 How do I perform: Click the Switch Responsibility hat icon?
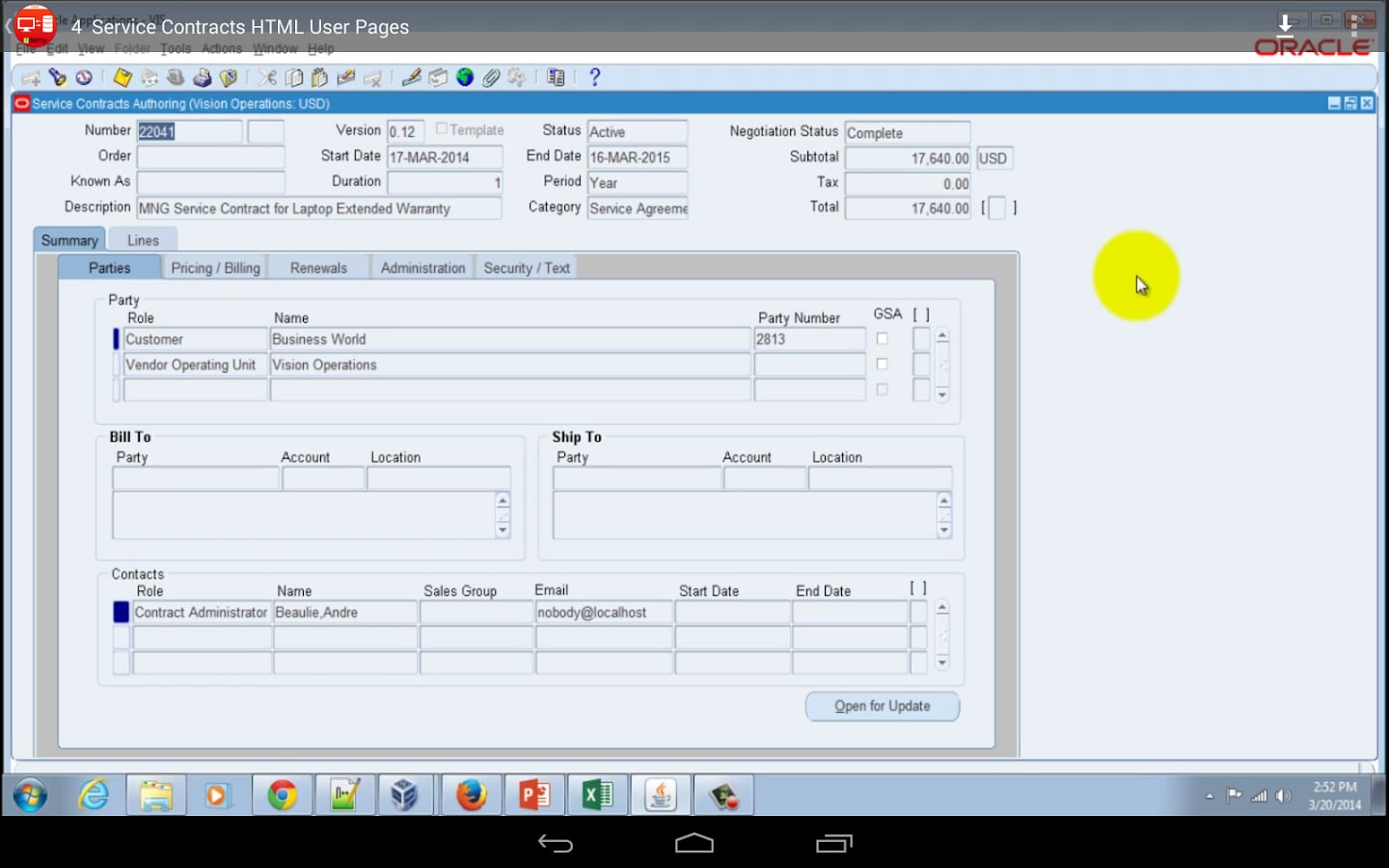point(176,77)
